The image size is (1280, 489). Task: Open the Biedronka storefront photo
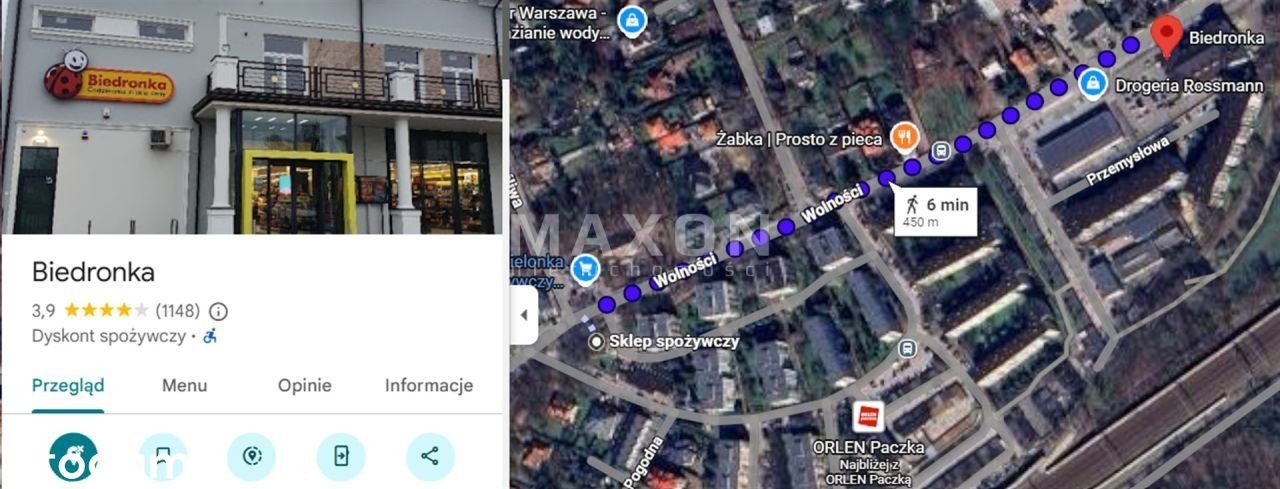pyautogui.click(x=251, y=117)
